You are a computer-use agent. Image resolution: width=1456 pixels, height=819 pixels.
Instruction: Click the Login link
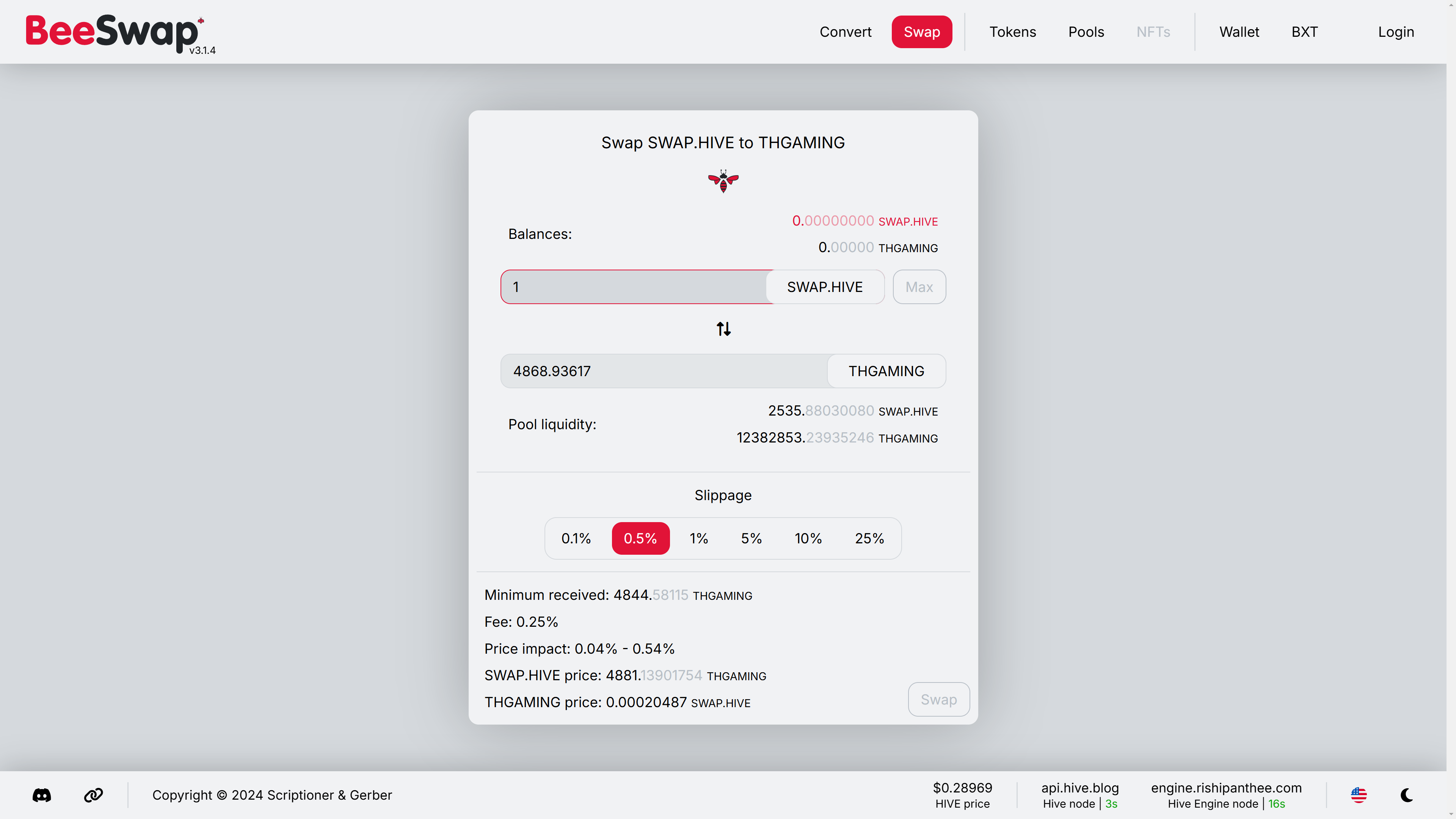[x=1396, y=31]
